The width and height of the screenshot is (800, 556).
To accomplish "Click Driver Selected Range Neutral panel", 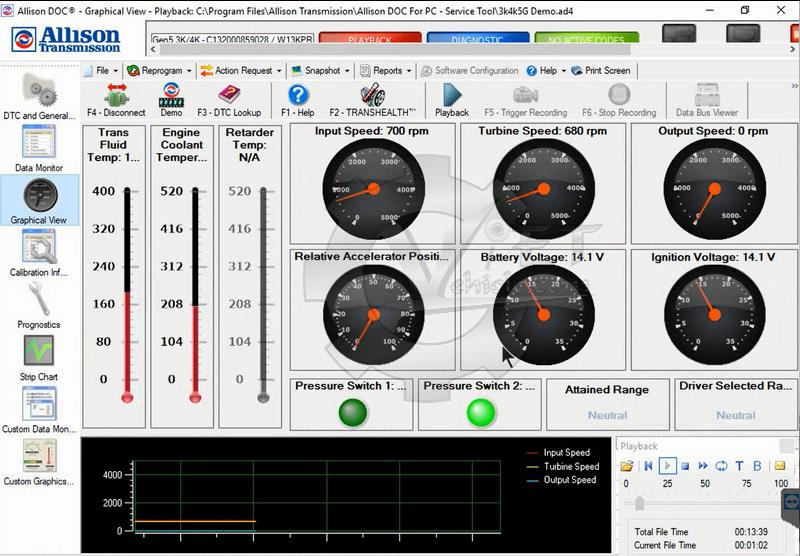I will (736, 404).
